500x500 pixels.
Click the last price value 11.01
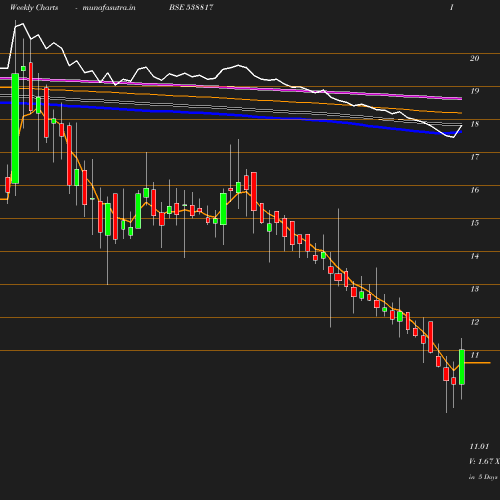pos(479,446)
